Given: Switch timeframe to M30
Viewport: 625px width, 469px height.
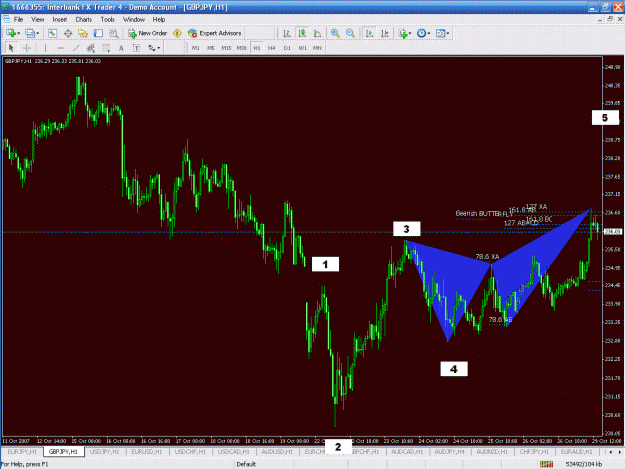Looking at the screenshot, I should [242, 48].
